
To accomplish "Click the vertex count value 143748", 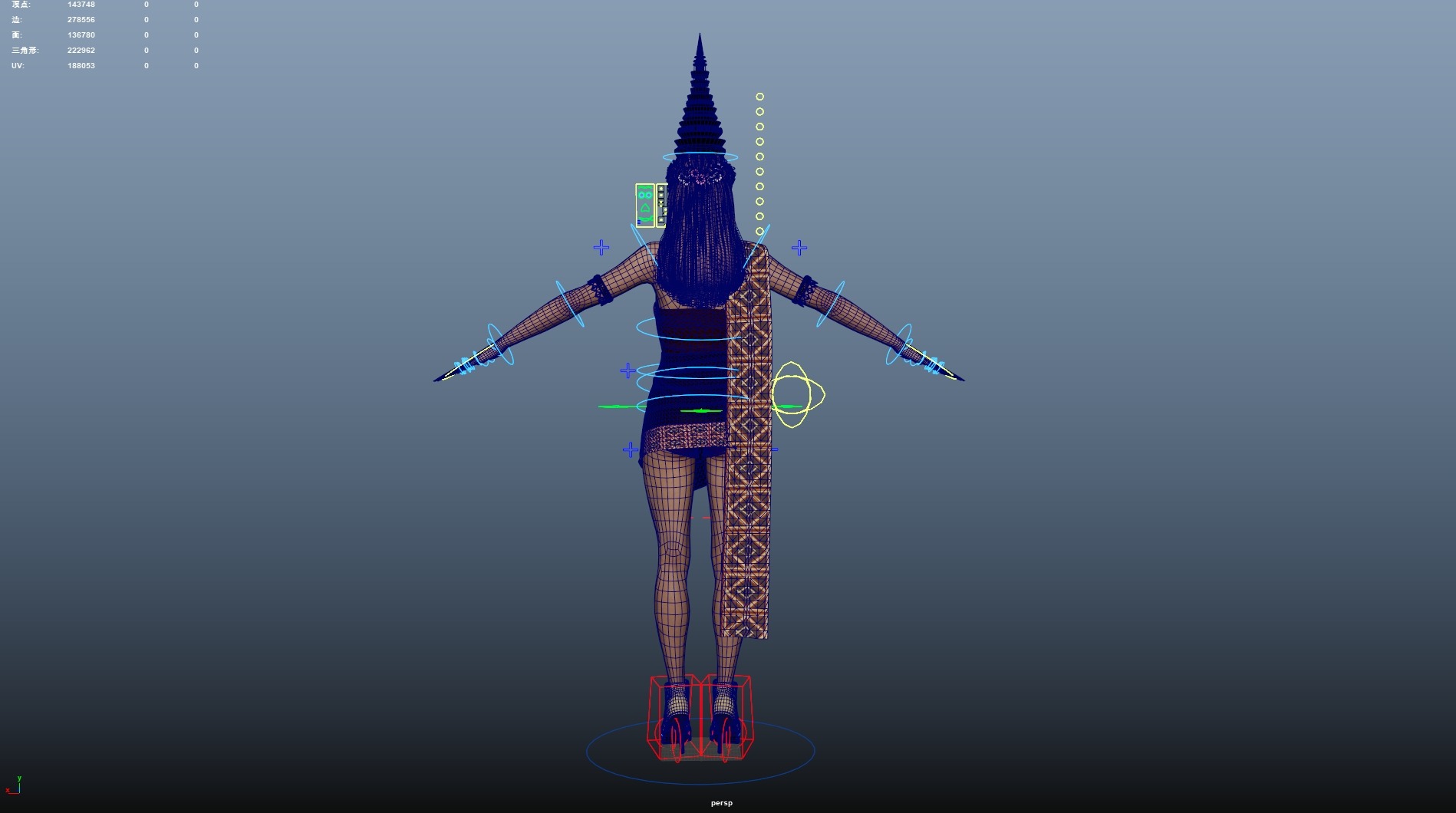I will 81,5.
